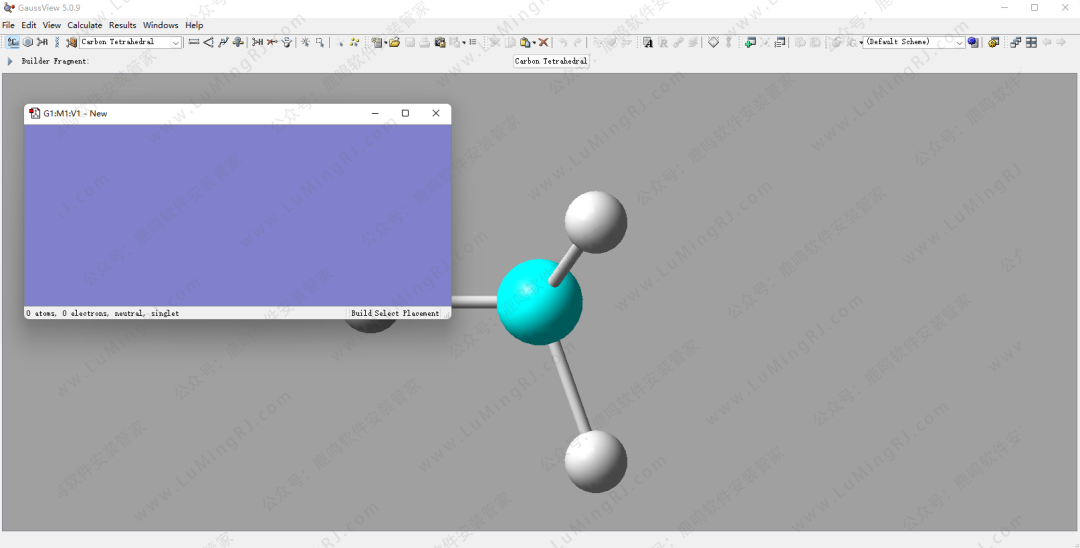Select the R-Group Fragment tool
This screenshot has height=548, width=1080.
click(x=42, y=42)
